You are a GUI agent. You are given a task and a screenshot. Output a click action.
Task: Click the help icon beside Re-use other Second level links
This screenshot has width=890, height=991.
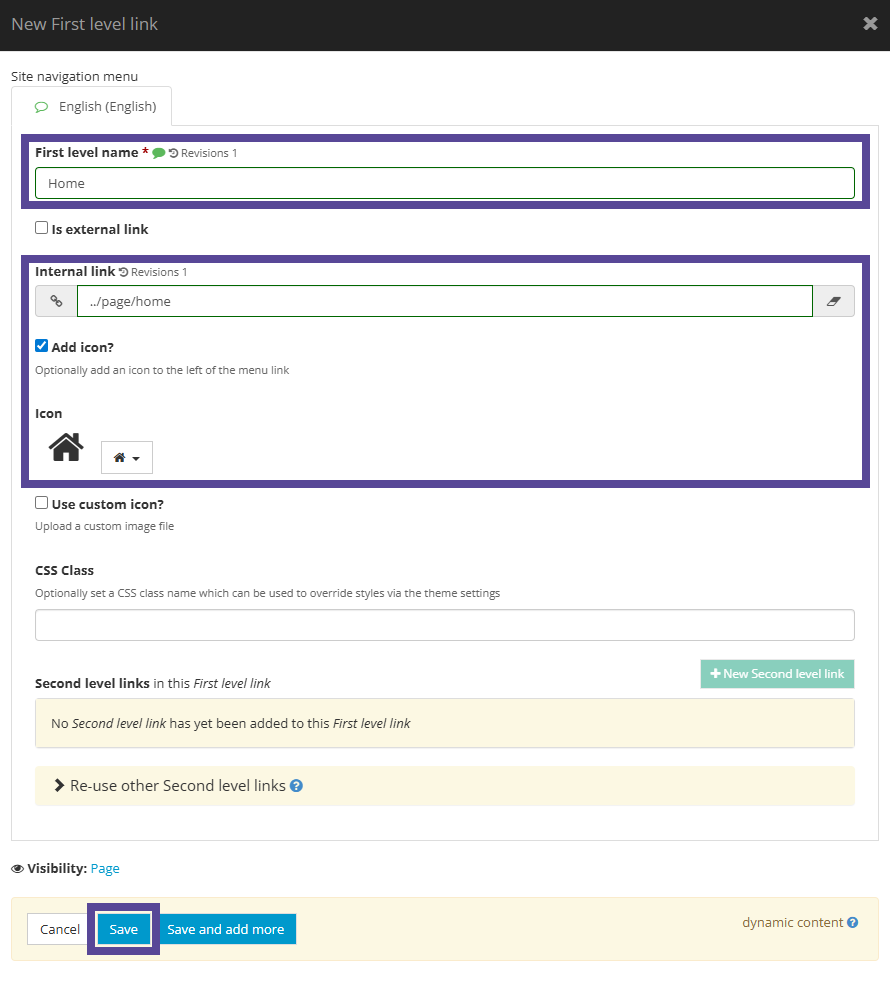pos(295,786)
